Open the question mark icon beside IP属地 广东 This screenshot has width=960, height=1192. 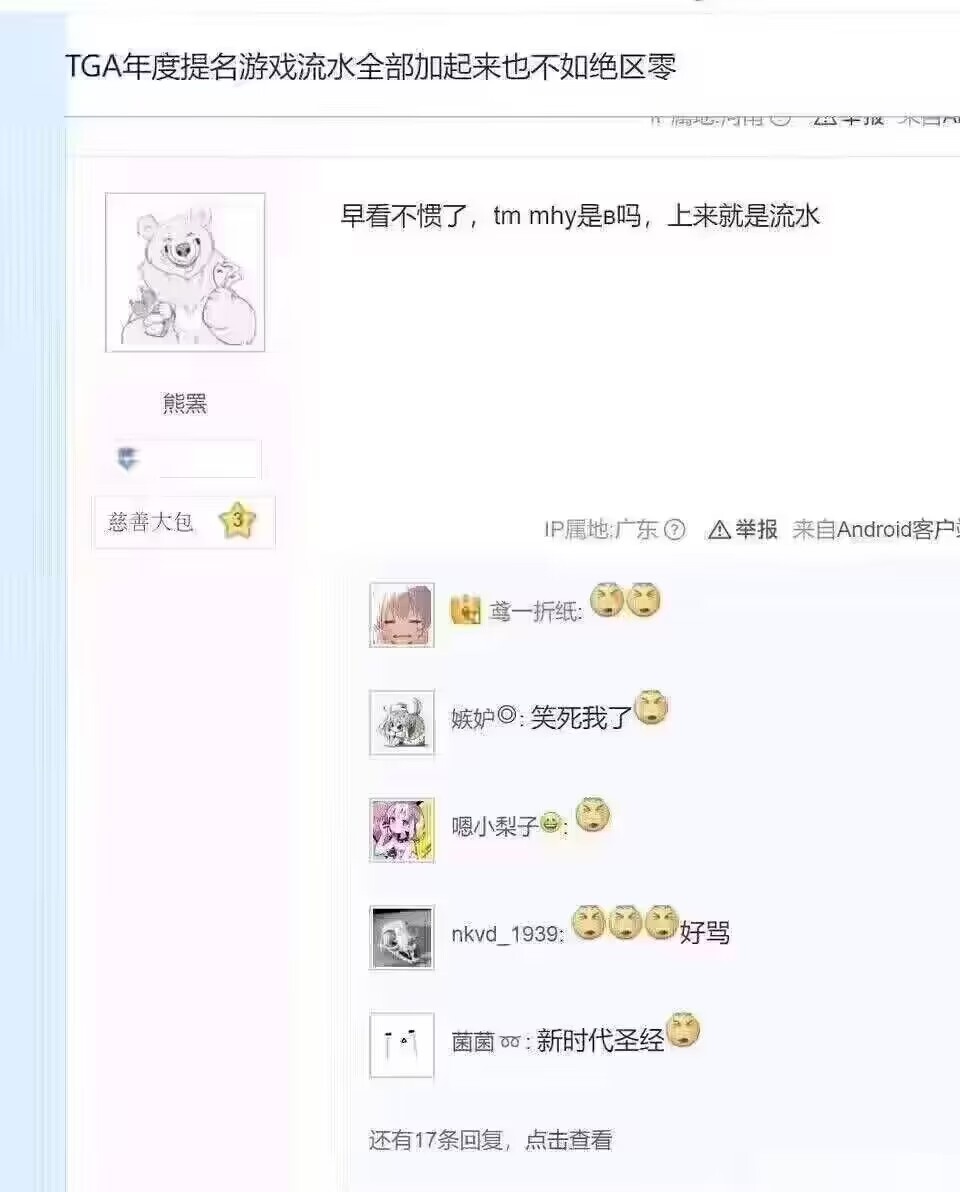674,529
